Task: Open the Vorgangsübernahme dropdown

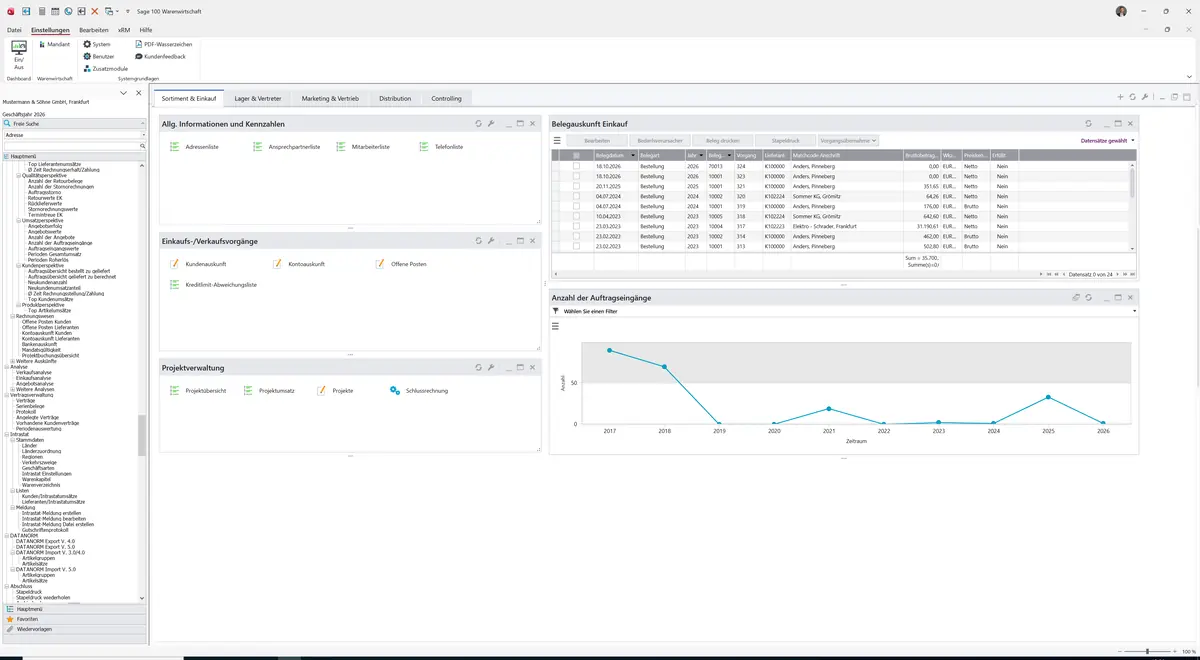Action: pos(848,141)
